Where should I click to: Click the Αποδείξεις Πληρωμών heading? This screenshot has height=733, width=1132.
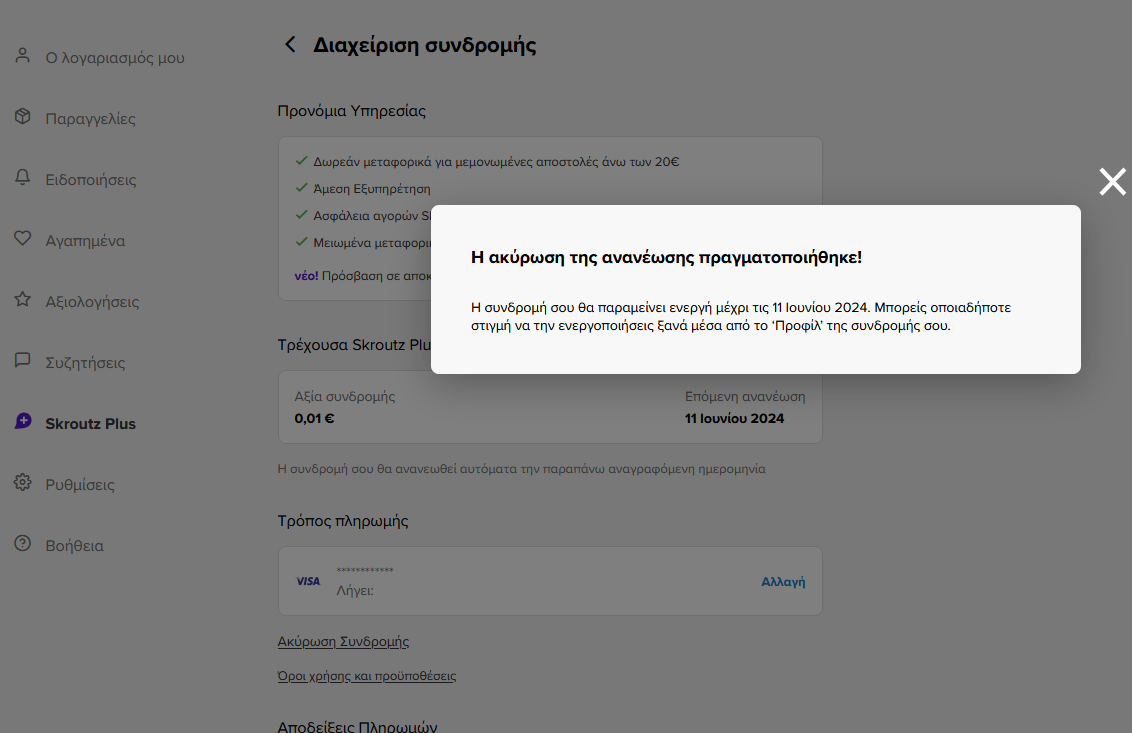click(357, 726)
